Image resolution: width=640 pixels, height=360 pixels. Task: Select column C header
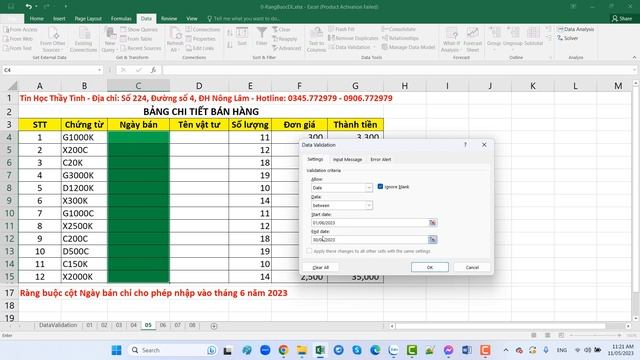pyautogui.click(x=138, y=86)
